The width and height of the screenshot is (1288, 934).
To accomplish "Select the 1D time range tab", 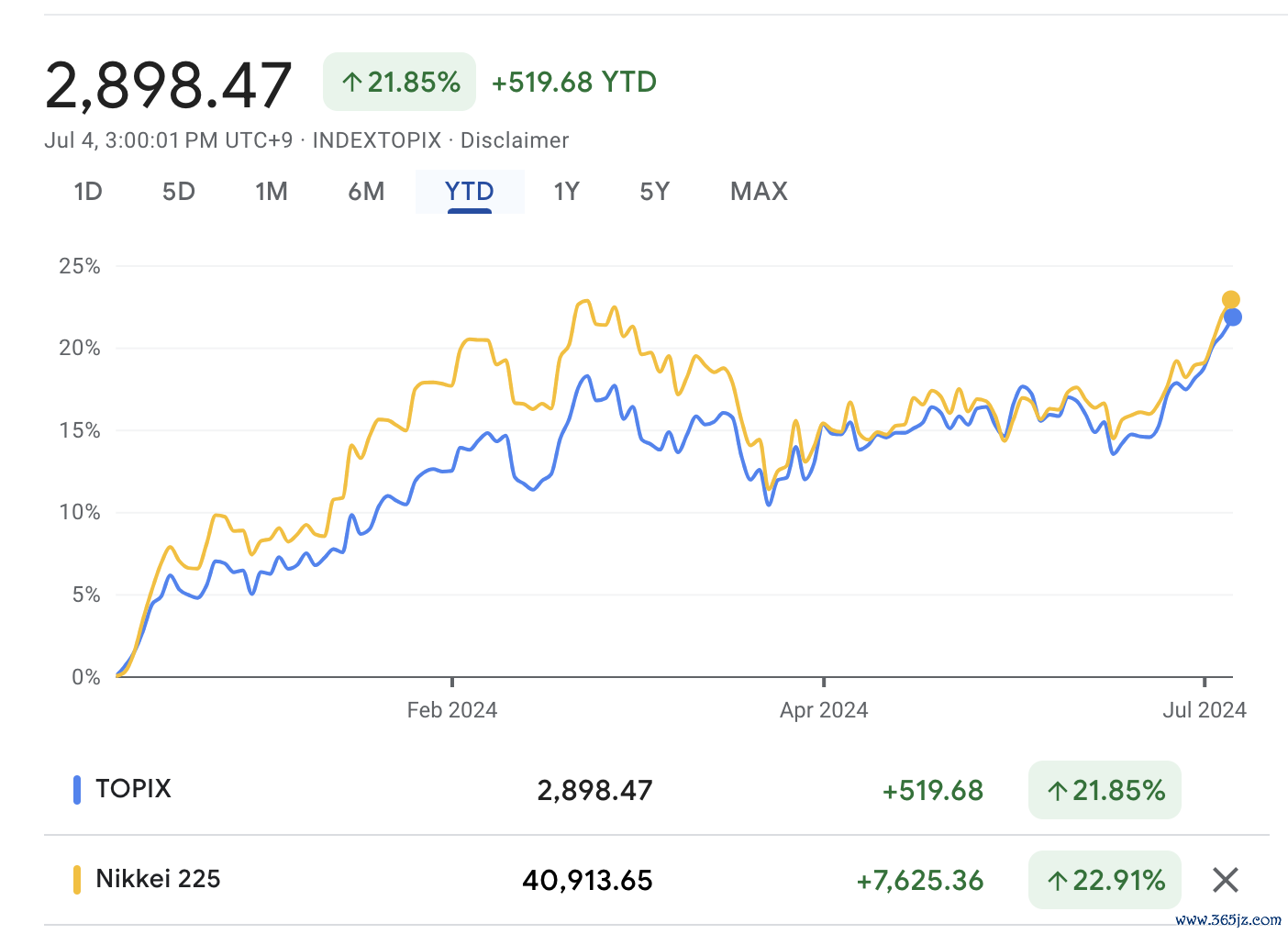I will [x=88, y=191].
